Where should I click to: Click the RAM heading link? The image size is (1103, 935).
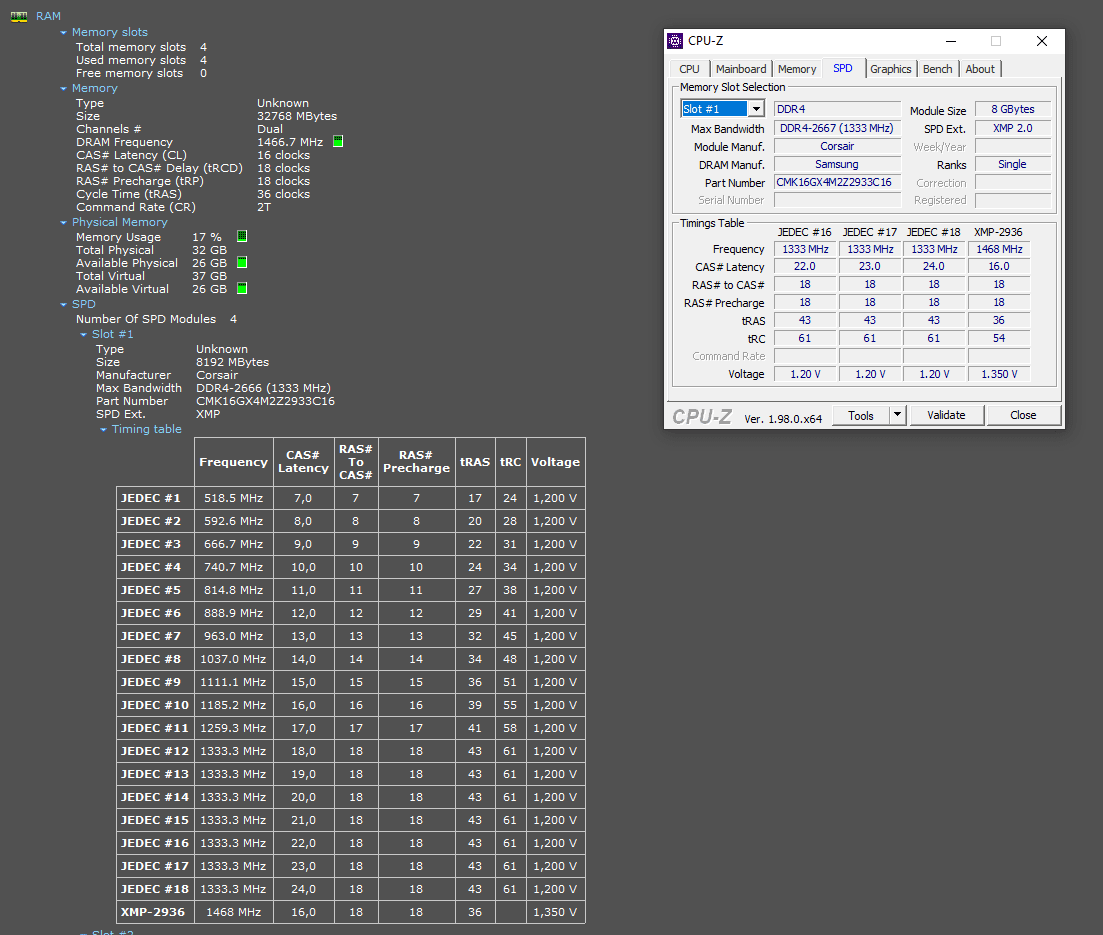[49, 16]
